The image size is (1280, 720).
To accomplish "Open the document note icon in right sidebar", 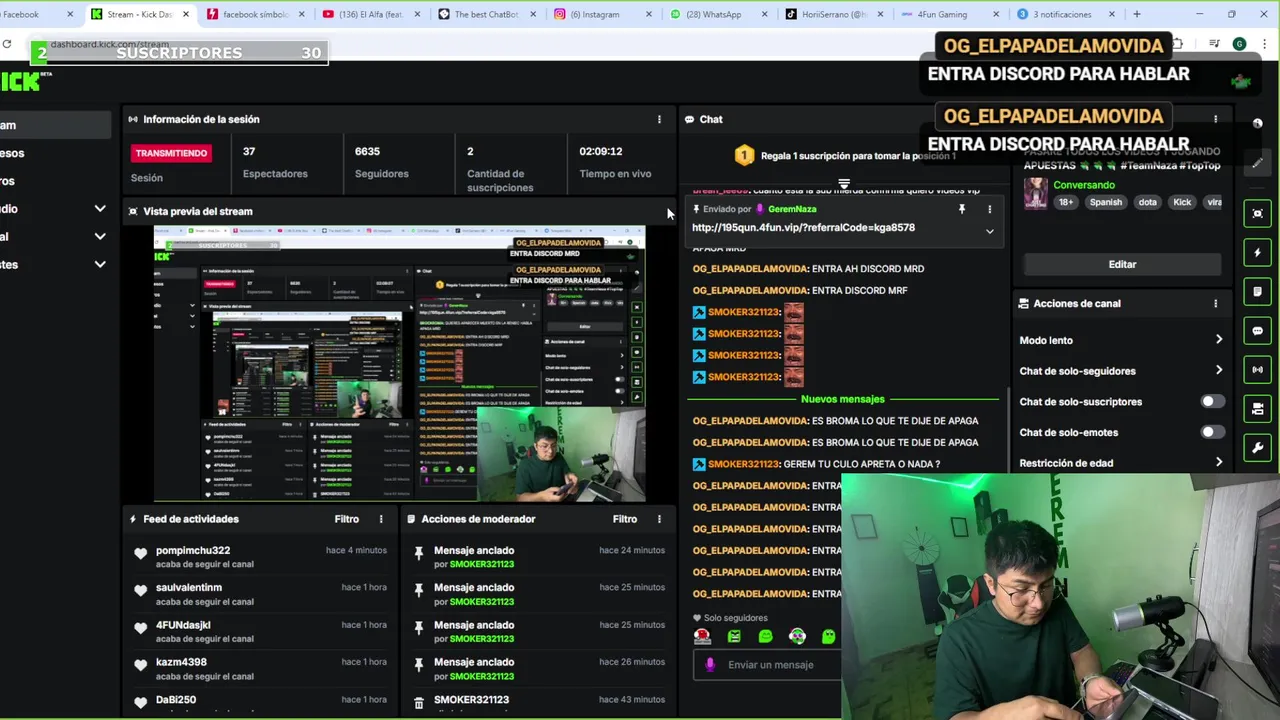I will point(1258,291).
